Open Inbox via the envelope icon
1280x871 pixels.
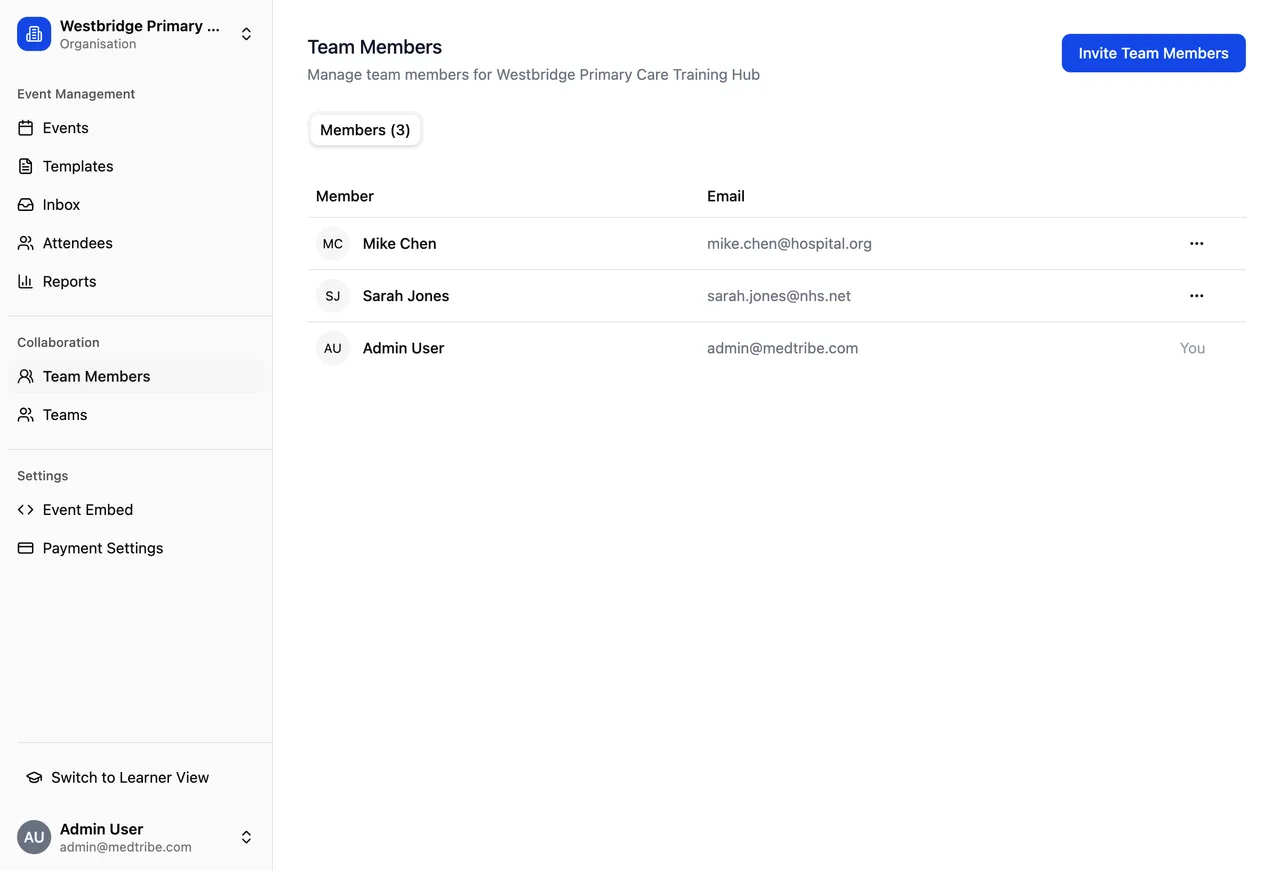pos(26,204)
